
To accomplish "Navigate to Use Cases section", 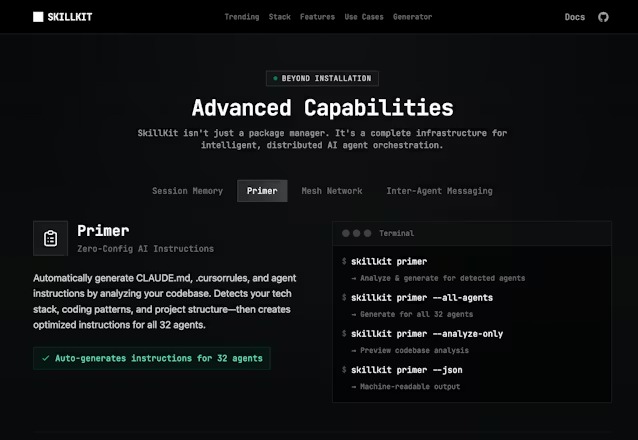I will pos(364,17).
